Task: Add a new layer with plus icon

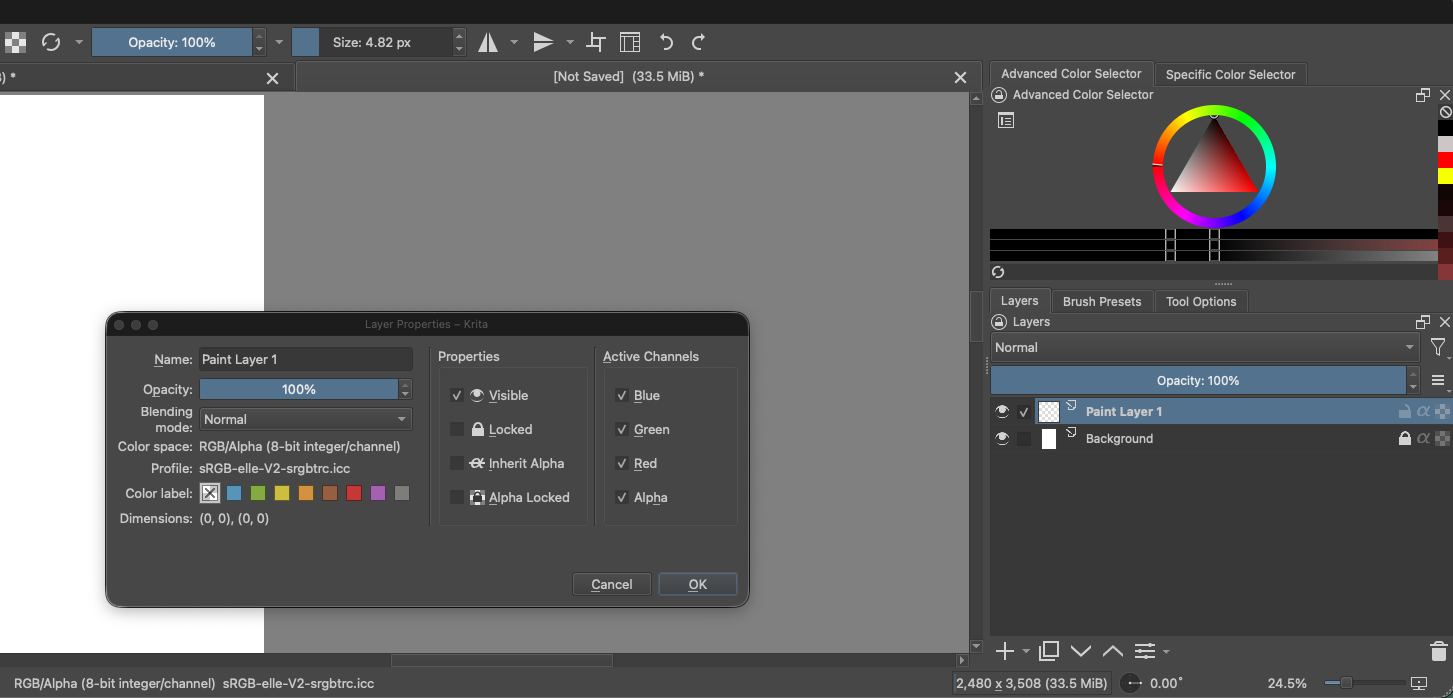Action: pyautogui.click(x=1005, y=651)
